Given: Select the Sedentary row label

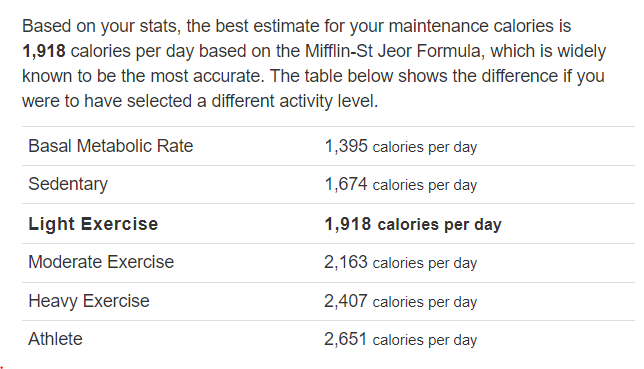Looking at the screenshot, I should 68,184.
